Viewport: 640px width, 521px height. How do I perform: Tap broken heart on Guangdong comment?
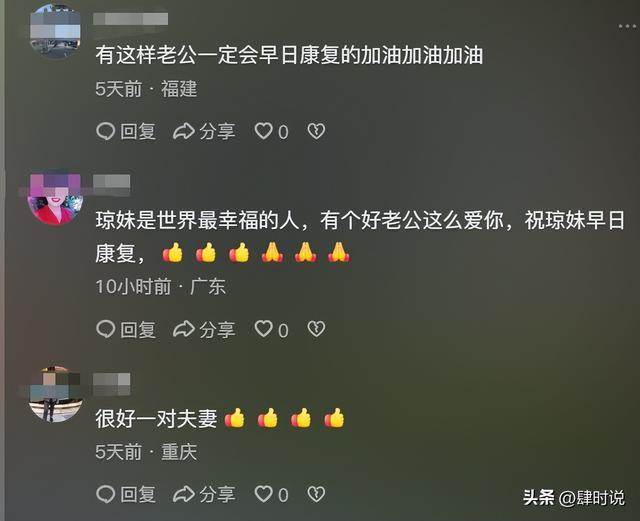(x=316, y=330)
